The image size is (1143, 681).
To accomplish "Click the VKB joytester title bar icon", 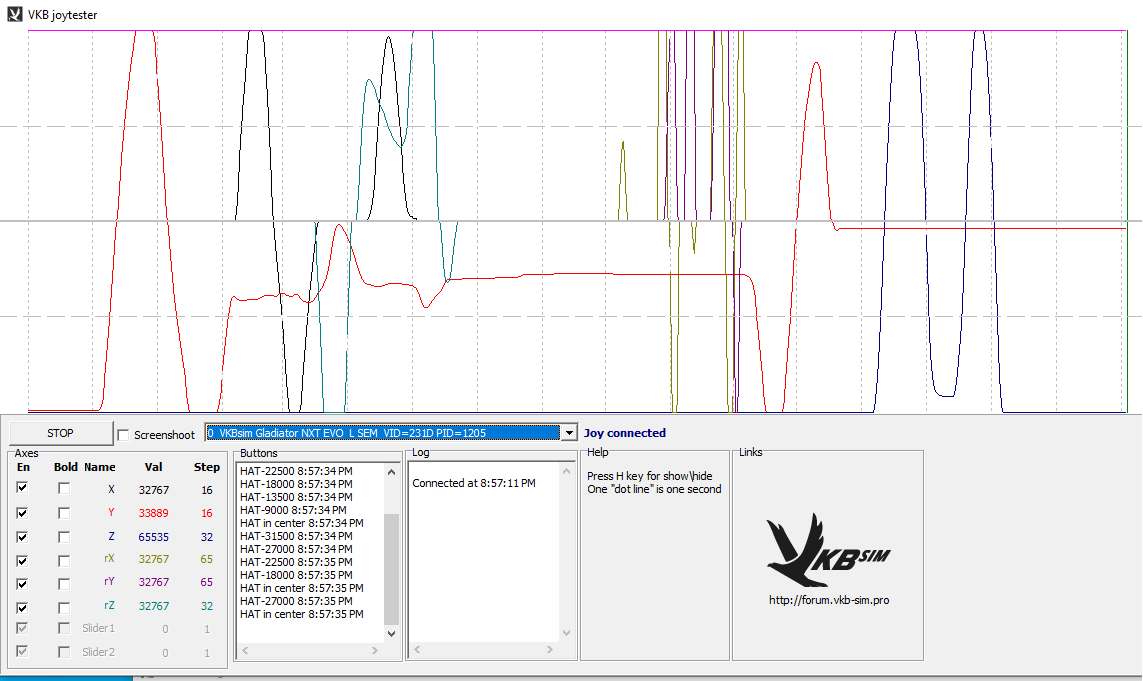I will pos(15,15).
